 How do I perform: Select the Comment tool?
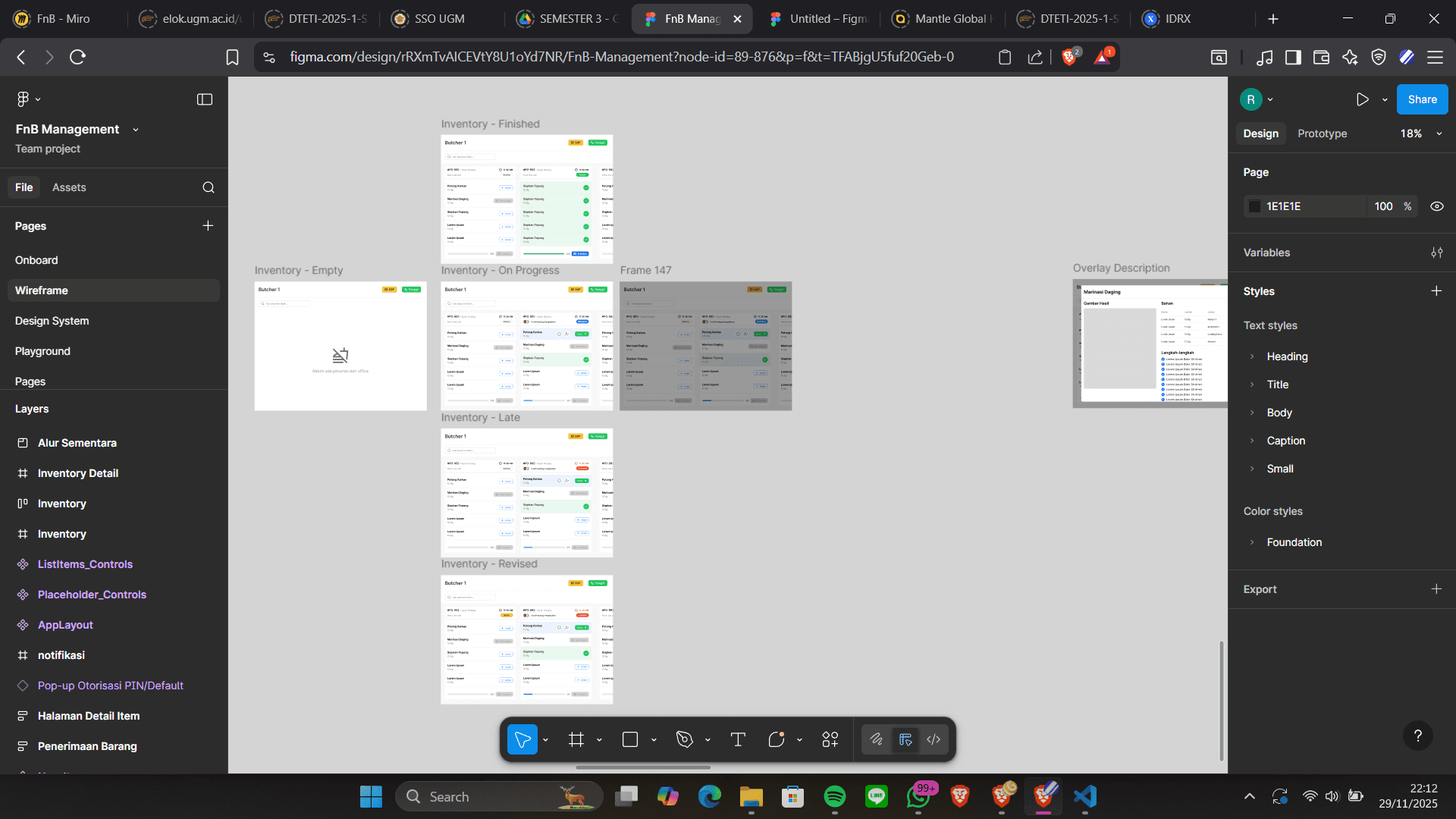776,739
